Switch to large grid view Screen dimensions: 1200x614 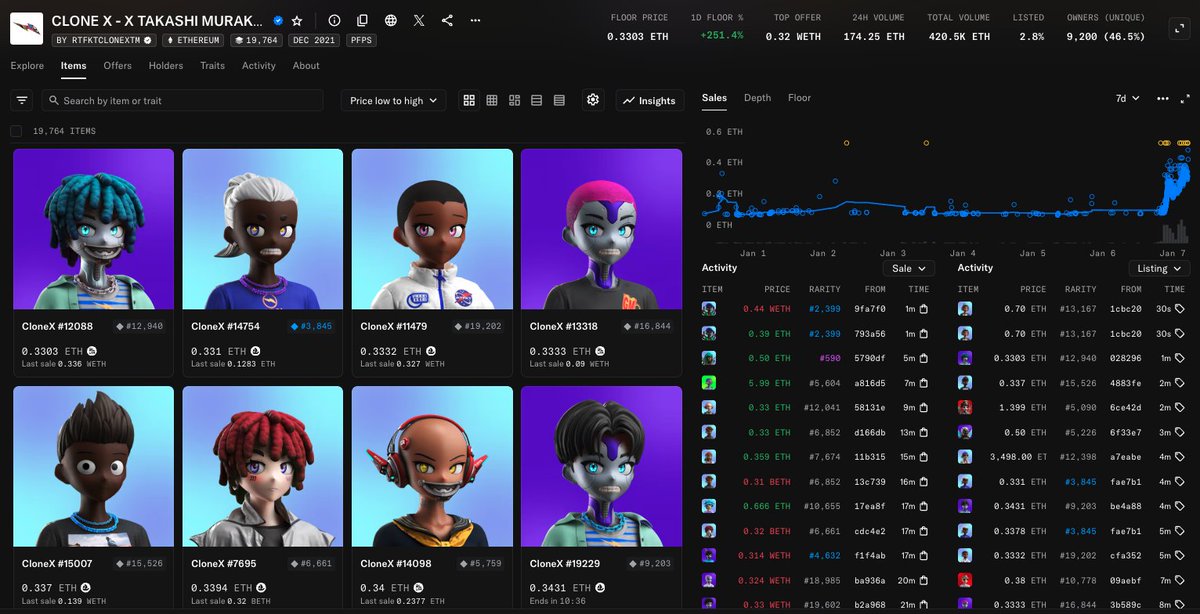(x=469, y=100)
